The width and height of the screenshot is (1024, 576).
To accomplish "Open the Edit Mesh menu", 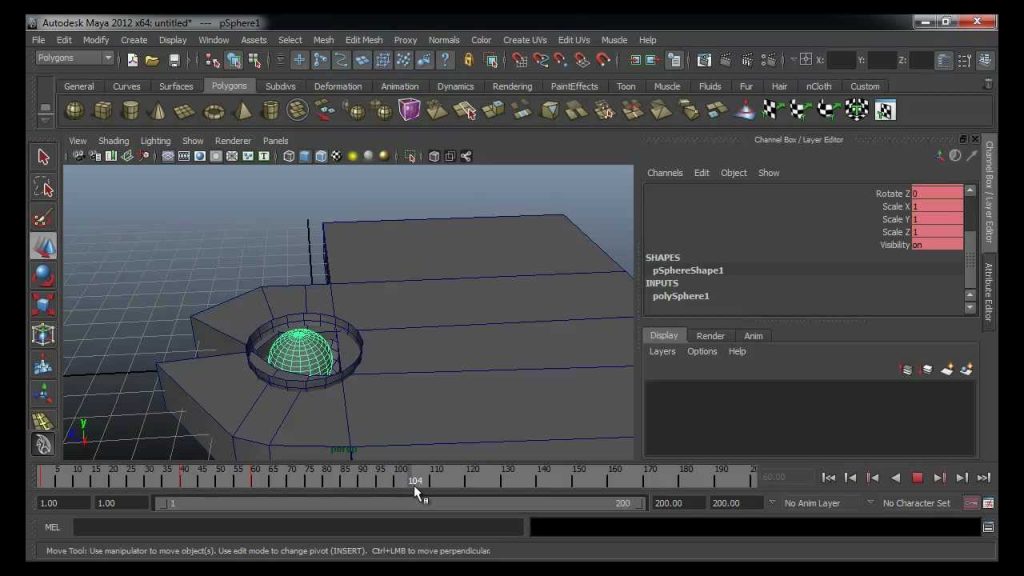I will tap(364, 40).
